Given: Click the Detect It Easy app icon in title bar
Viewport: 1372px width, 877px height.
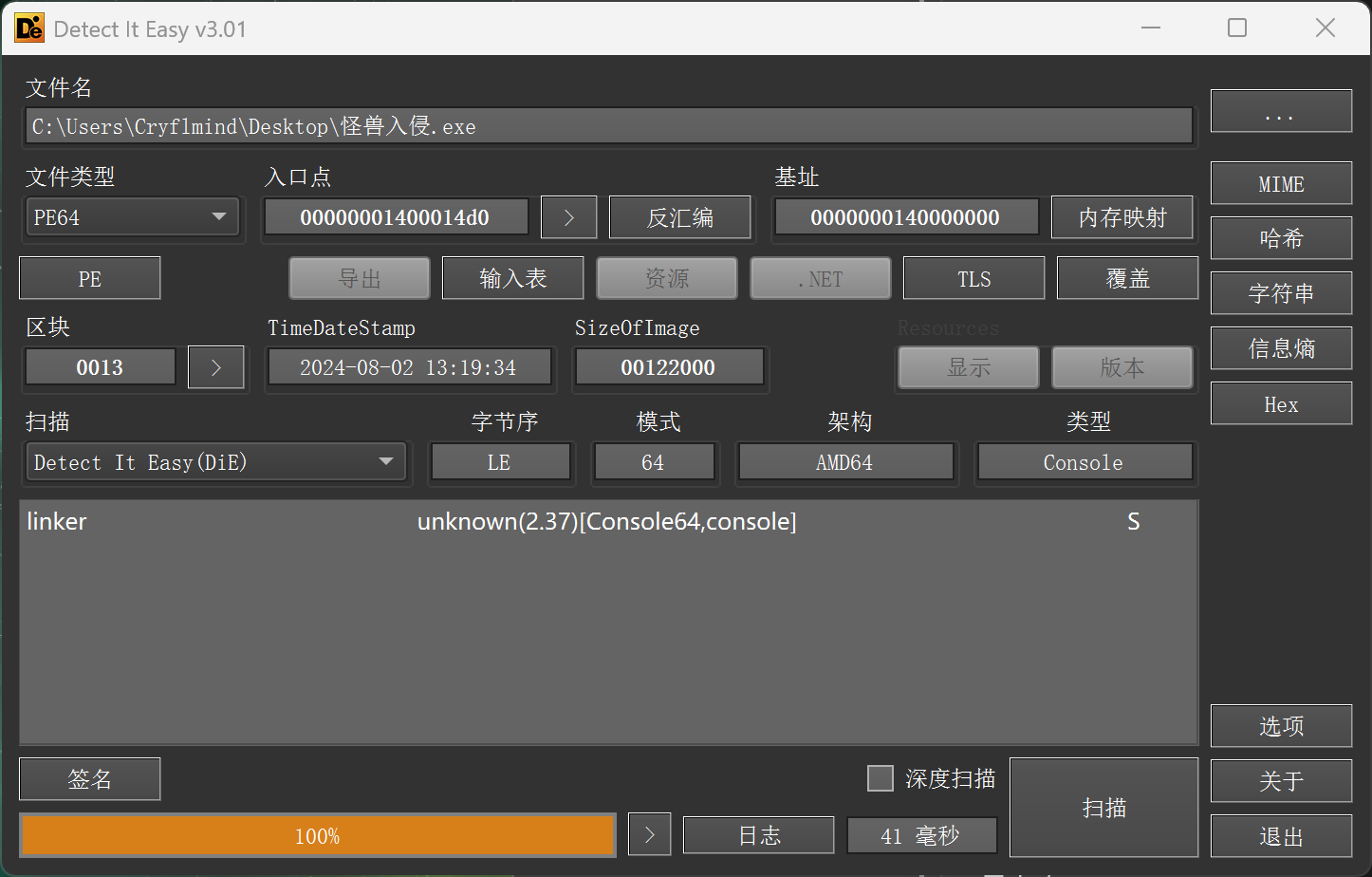Looking at the screenshot, I should click(x=29, y=28).
